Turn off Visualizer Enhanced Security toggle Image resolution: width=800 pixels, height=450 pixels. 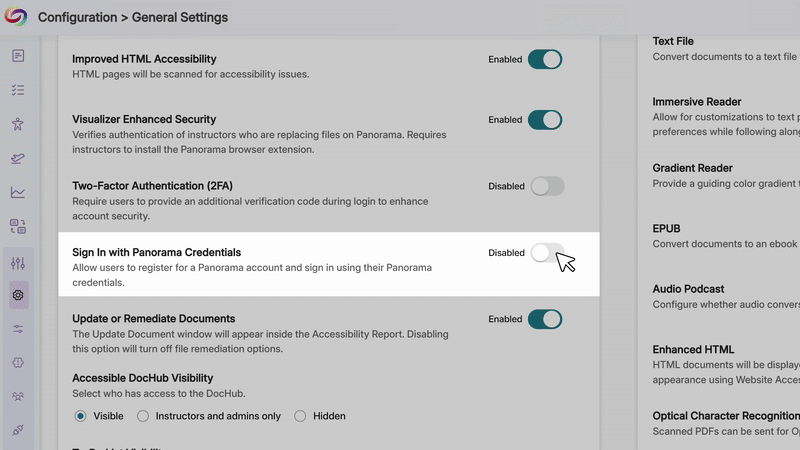pyautogui.click(x=545, y=120)
